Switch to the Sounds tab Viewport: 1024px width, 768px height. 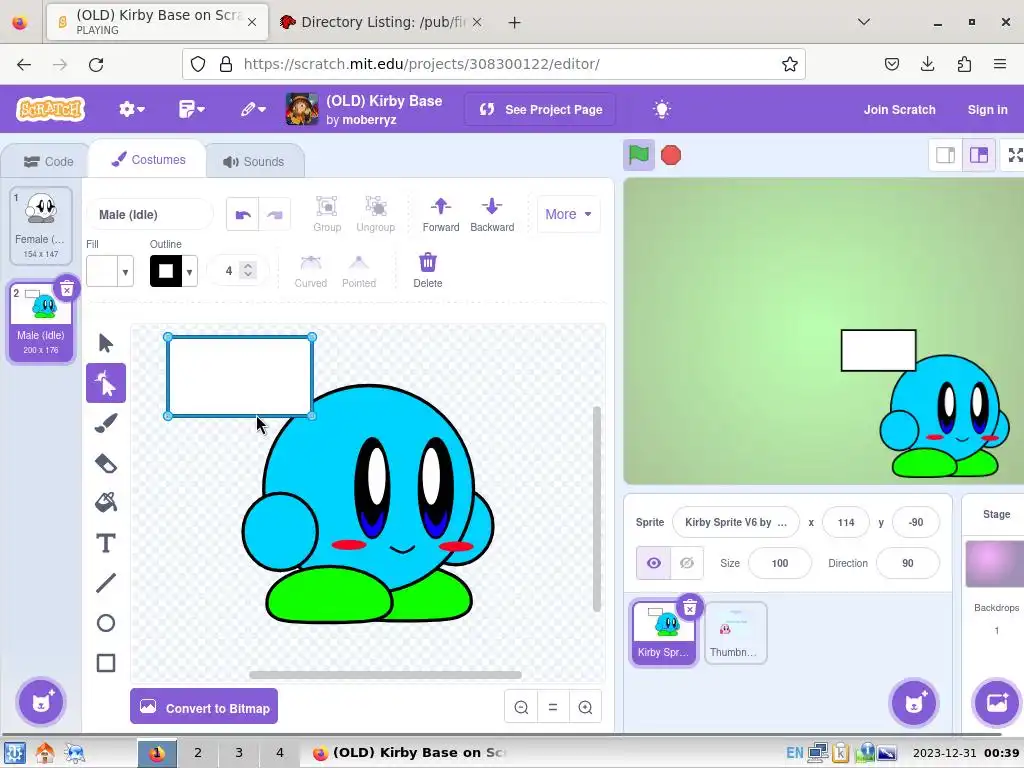254,161
